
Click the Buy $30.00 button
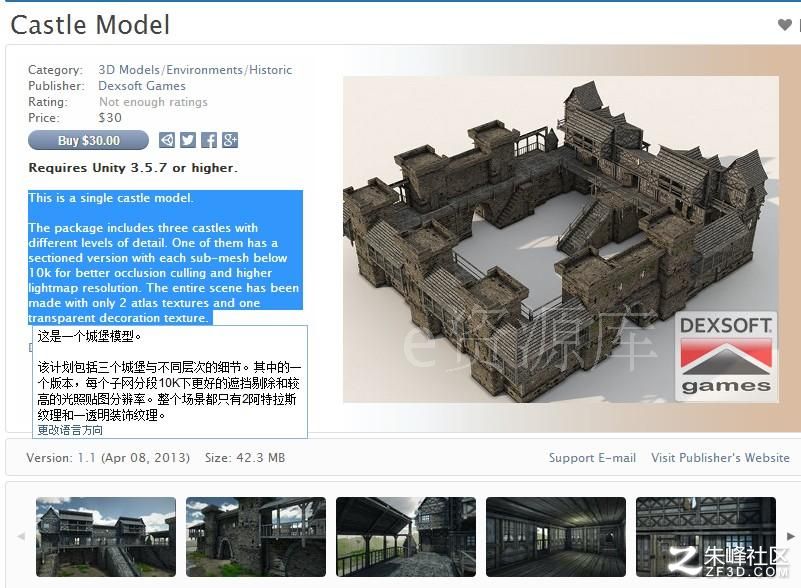88,140
